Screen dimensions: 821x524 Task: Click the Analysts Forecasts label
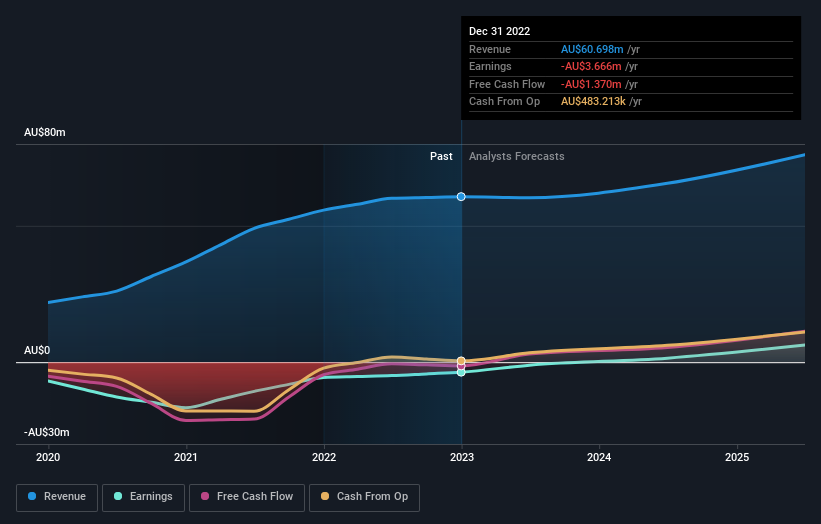tap(517, 156)
